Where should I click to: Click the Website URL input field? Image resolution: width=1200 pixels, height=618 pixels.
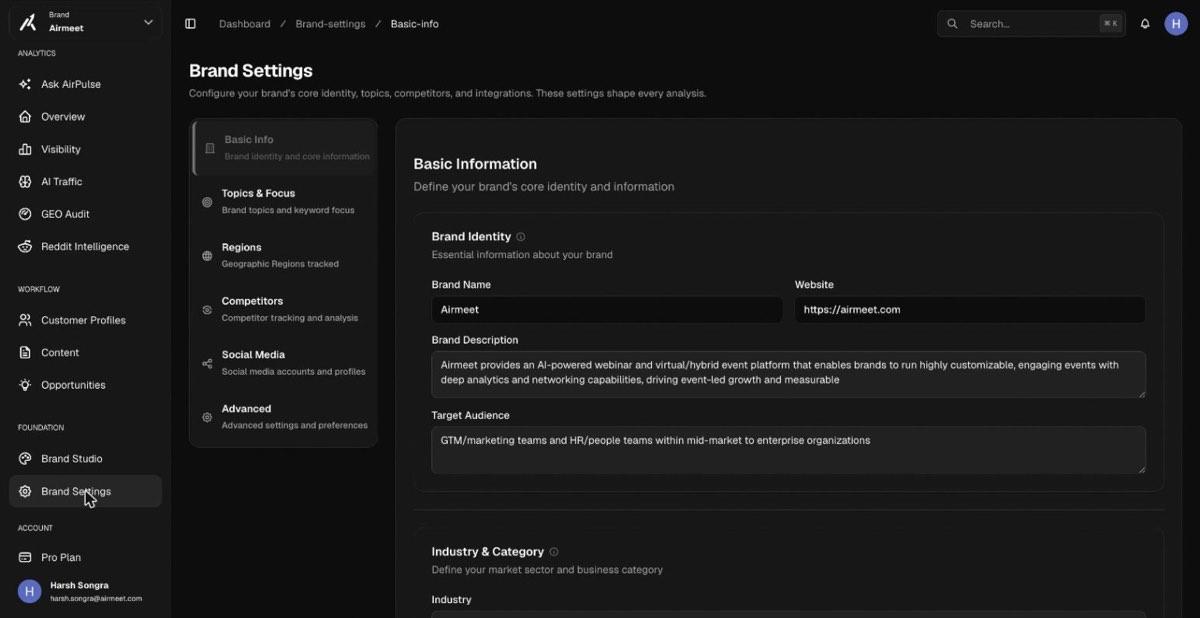(x=970, y=310)
